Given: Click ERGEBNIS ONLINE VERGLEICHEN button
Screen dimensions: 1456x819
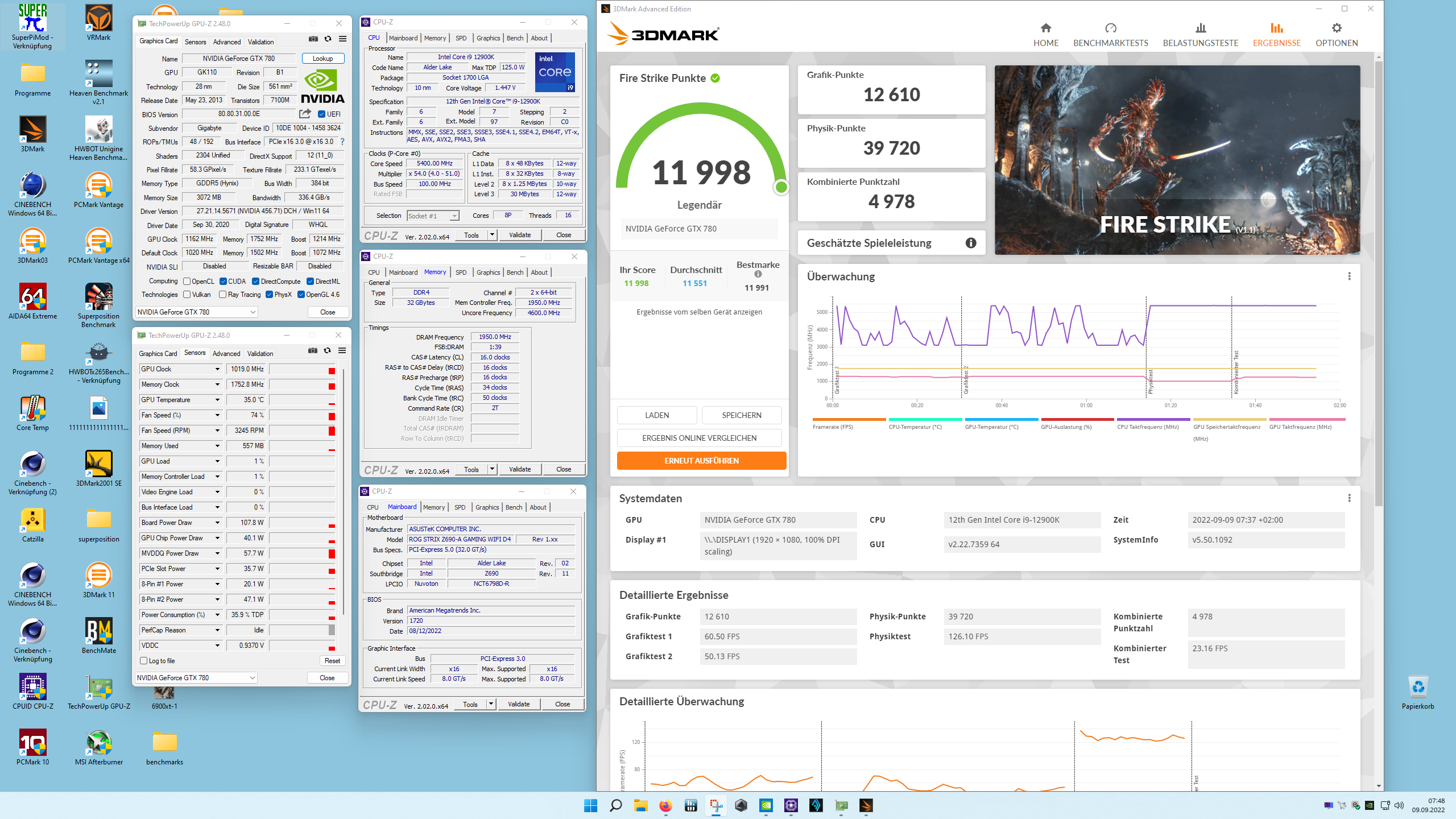Looking at the screenshot, I should (699, 438).
